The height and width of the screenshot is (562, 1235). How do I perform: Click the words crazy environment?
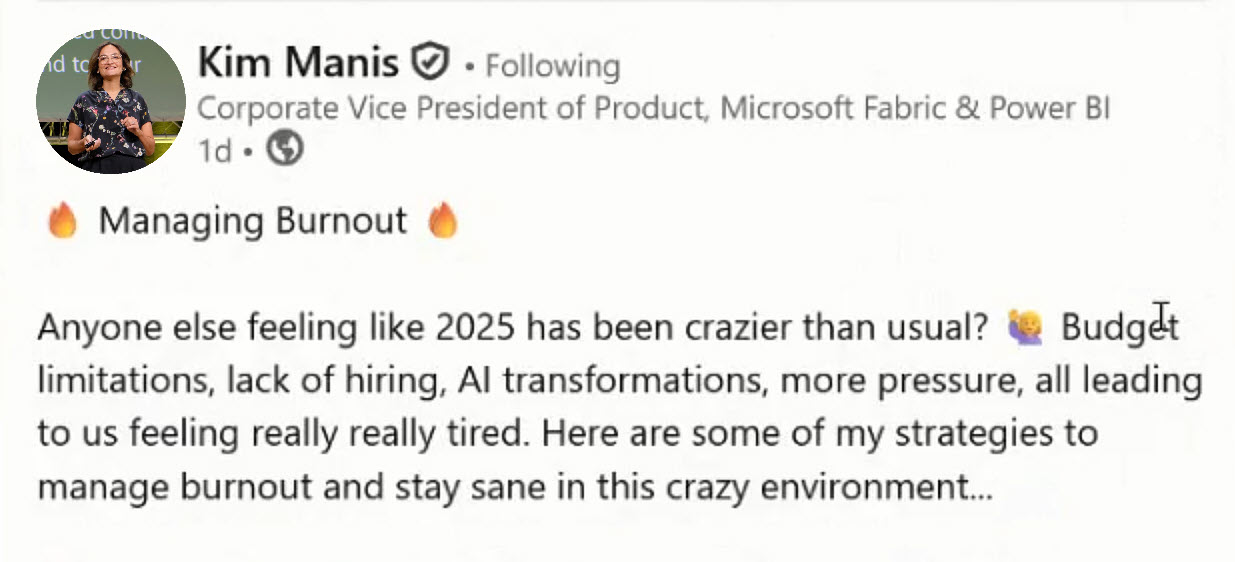click(817, 488)
